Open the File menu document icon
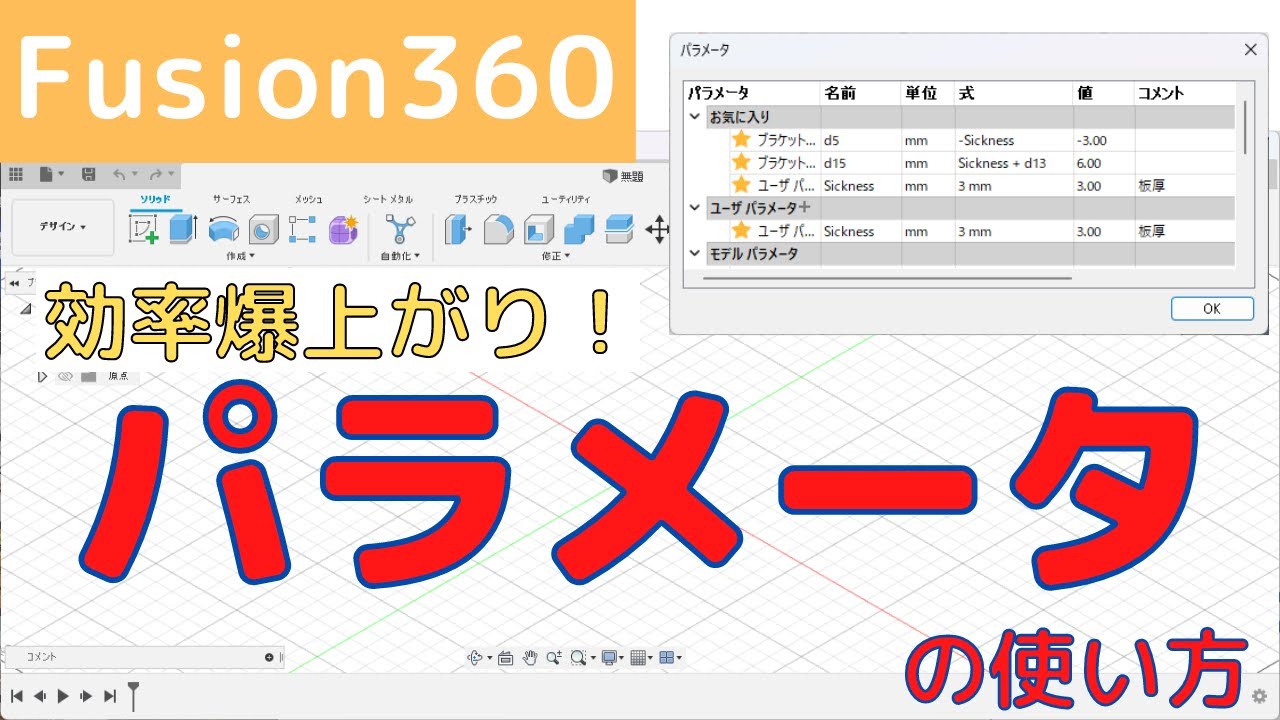This screenshot has width=1280, height=720. [x=46, y=174]
